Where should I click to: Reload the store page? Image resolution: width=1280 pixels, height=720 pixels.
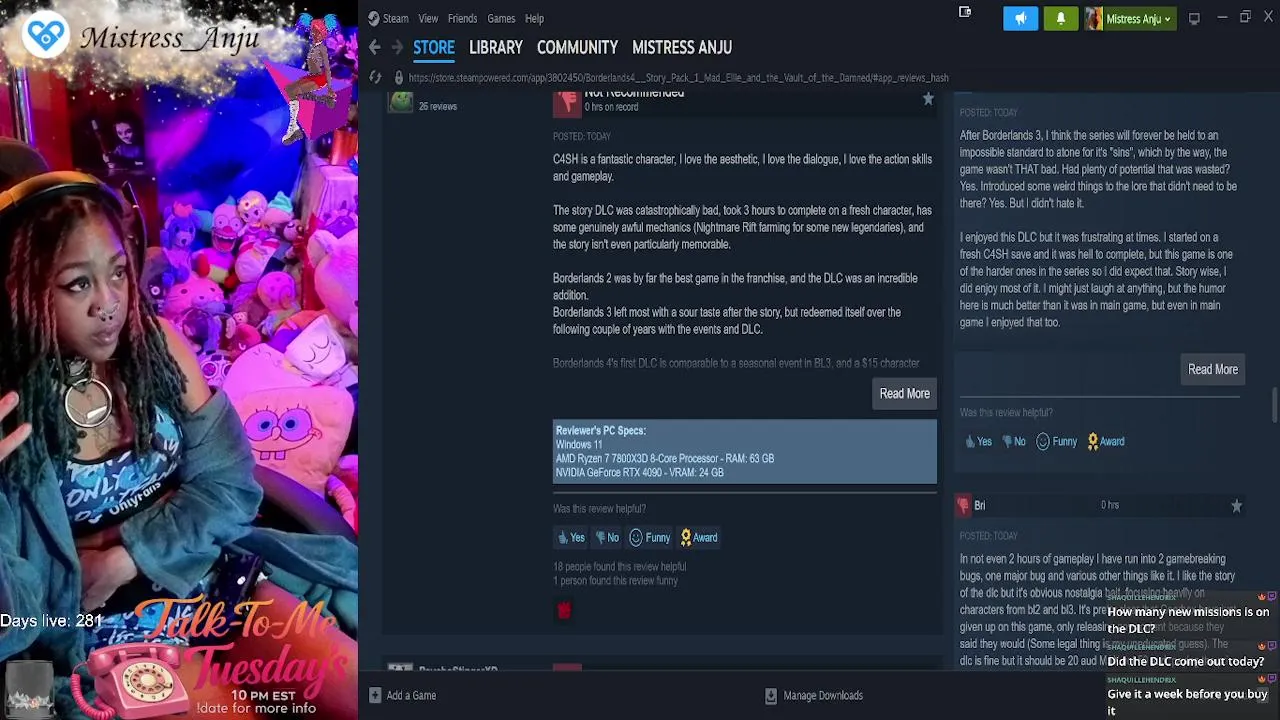pos(375,77)
